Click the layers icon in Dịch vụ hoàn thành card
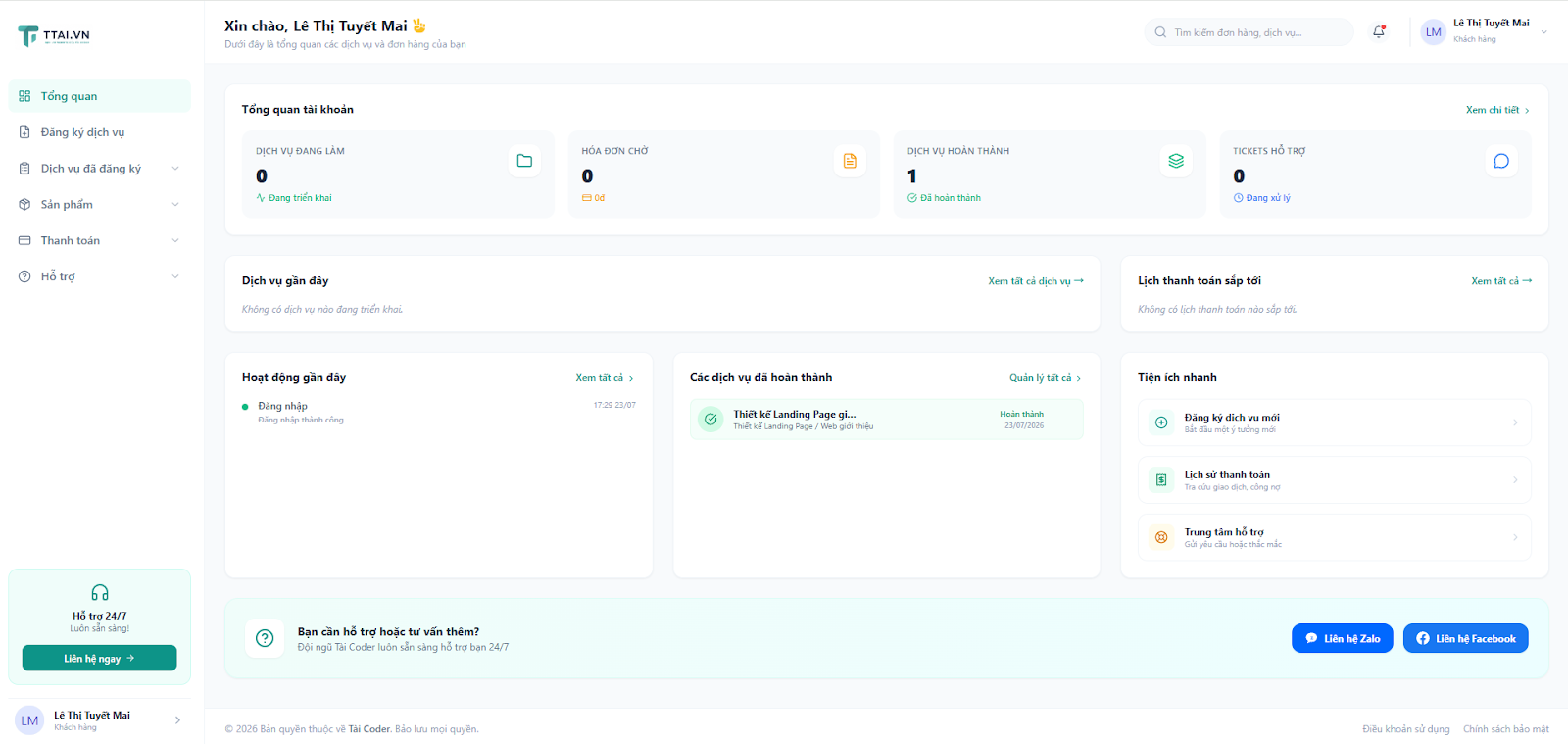This screenshot has height=744, width=1568. pyautogui.click(x=1176, y=161)
